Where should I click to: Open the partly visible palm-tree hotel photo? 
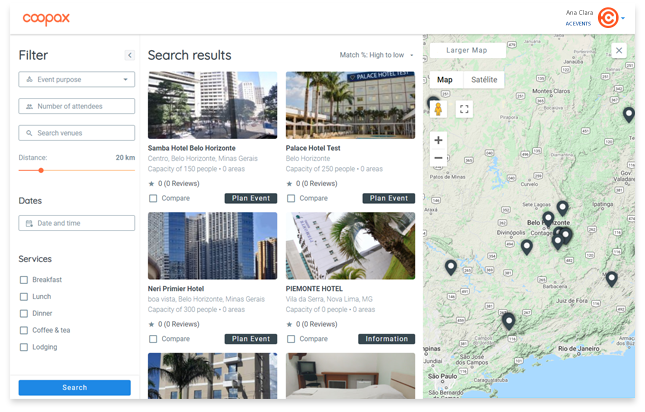(x=212, y=375)
